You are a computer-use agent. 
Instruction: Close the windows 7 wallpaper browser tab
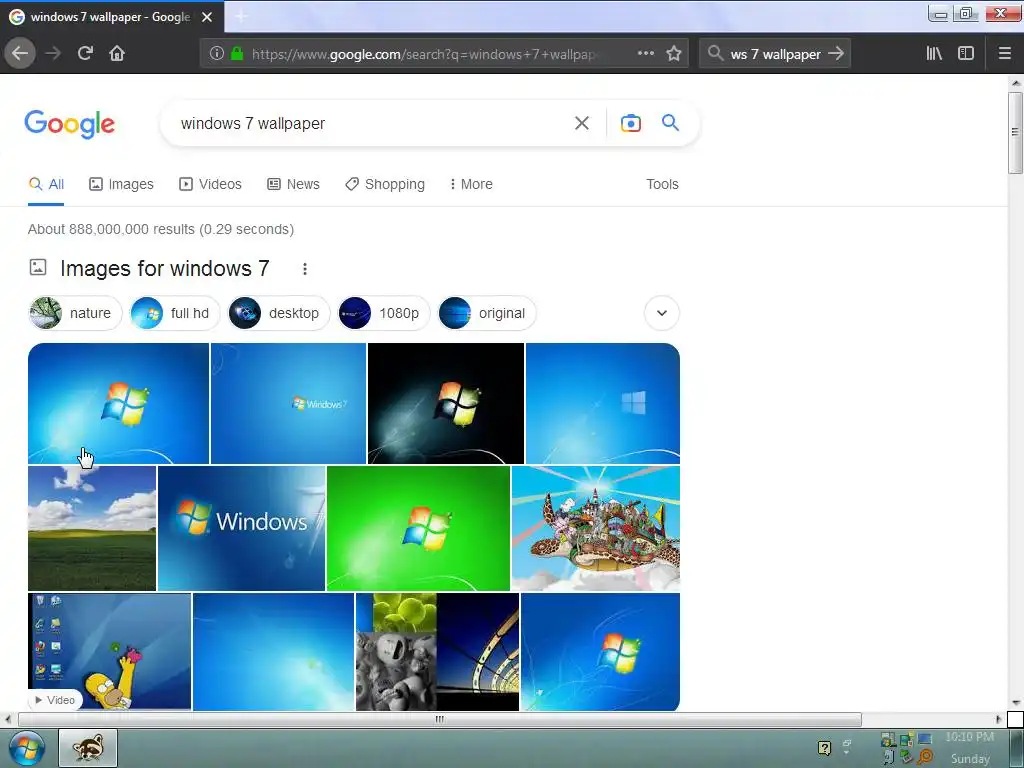[207, 17]
